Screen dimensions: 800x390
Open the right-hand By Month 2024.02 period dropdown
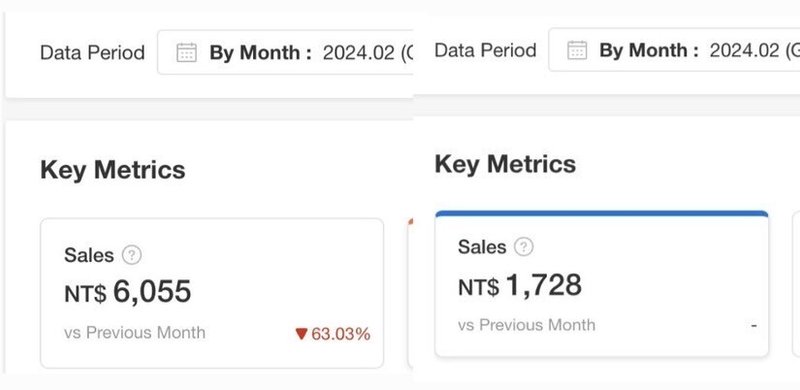click(x=674, y=50)
